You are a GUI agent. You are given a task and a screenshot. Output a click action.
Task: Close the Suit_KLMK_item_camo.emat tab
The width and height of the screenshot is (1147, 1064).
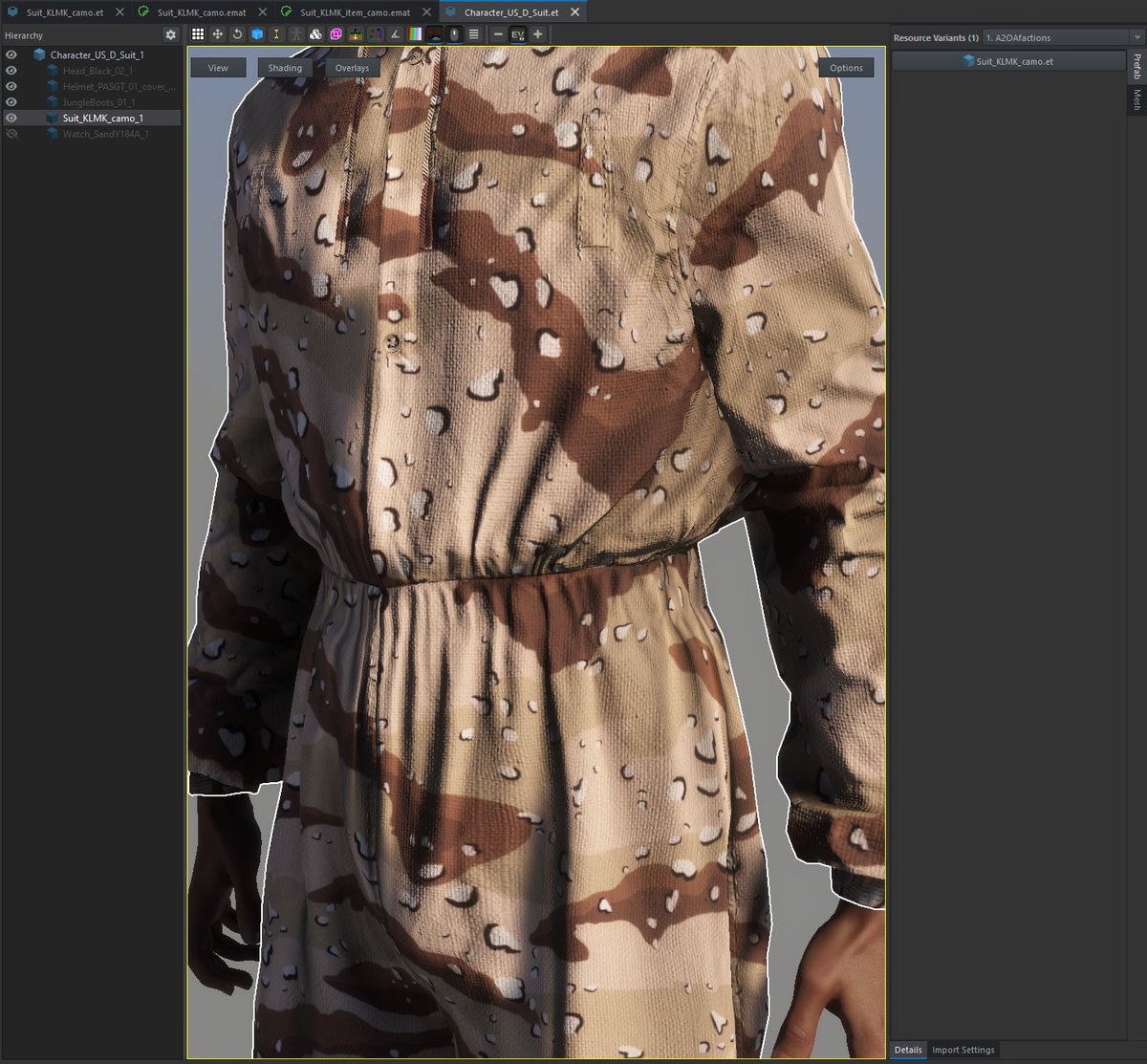tap(425, 12)
